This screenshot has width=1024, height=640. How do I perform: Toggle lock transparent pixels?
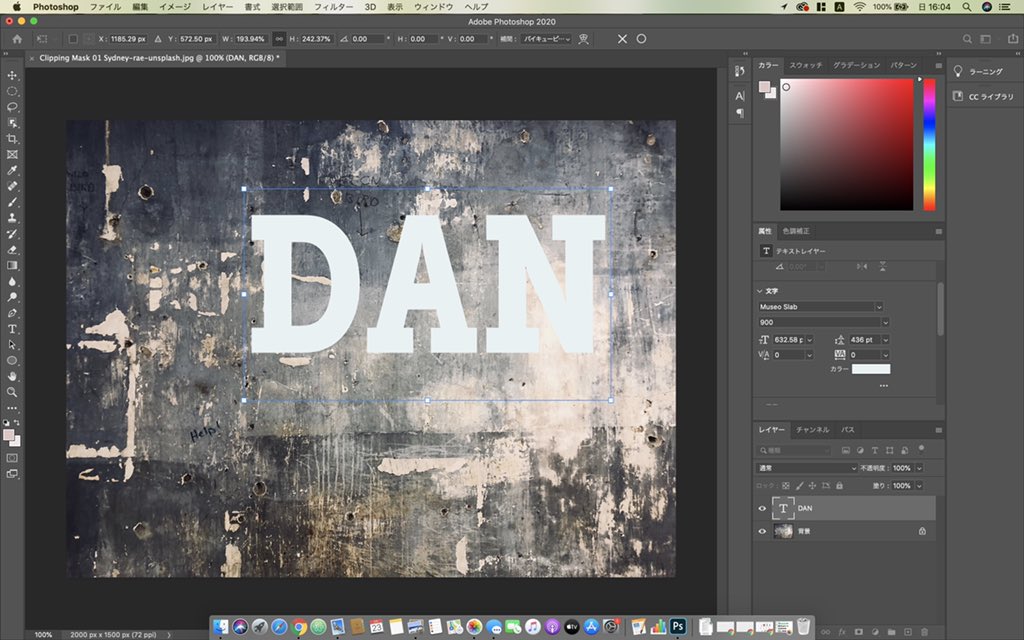point(786,486)
